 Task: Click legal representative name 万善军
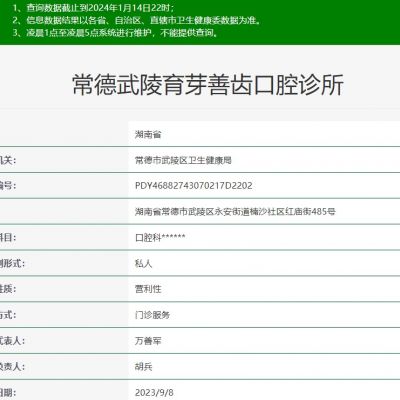pyautogui.click(x=148, y=341)
